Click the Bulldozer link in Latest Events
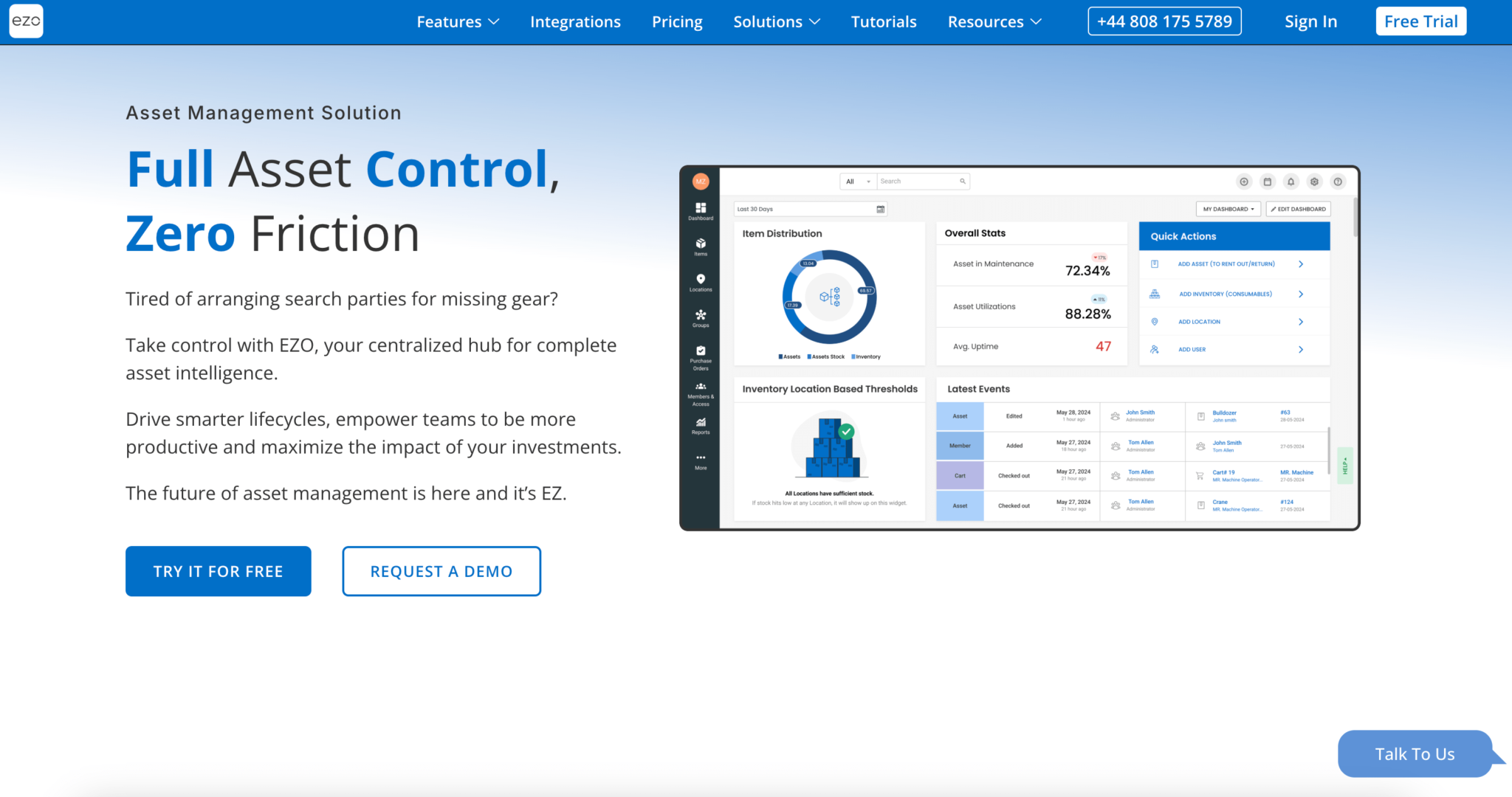This screenshot has height=797, width=1512. click(x=1224, y=413)
